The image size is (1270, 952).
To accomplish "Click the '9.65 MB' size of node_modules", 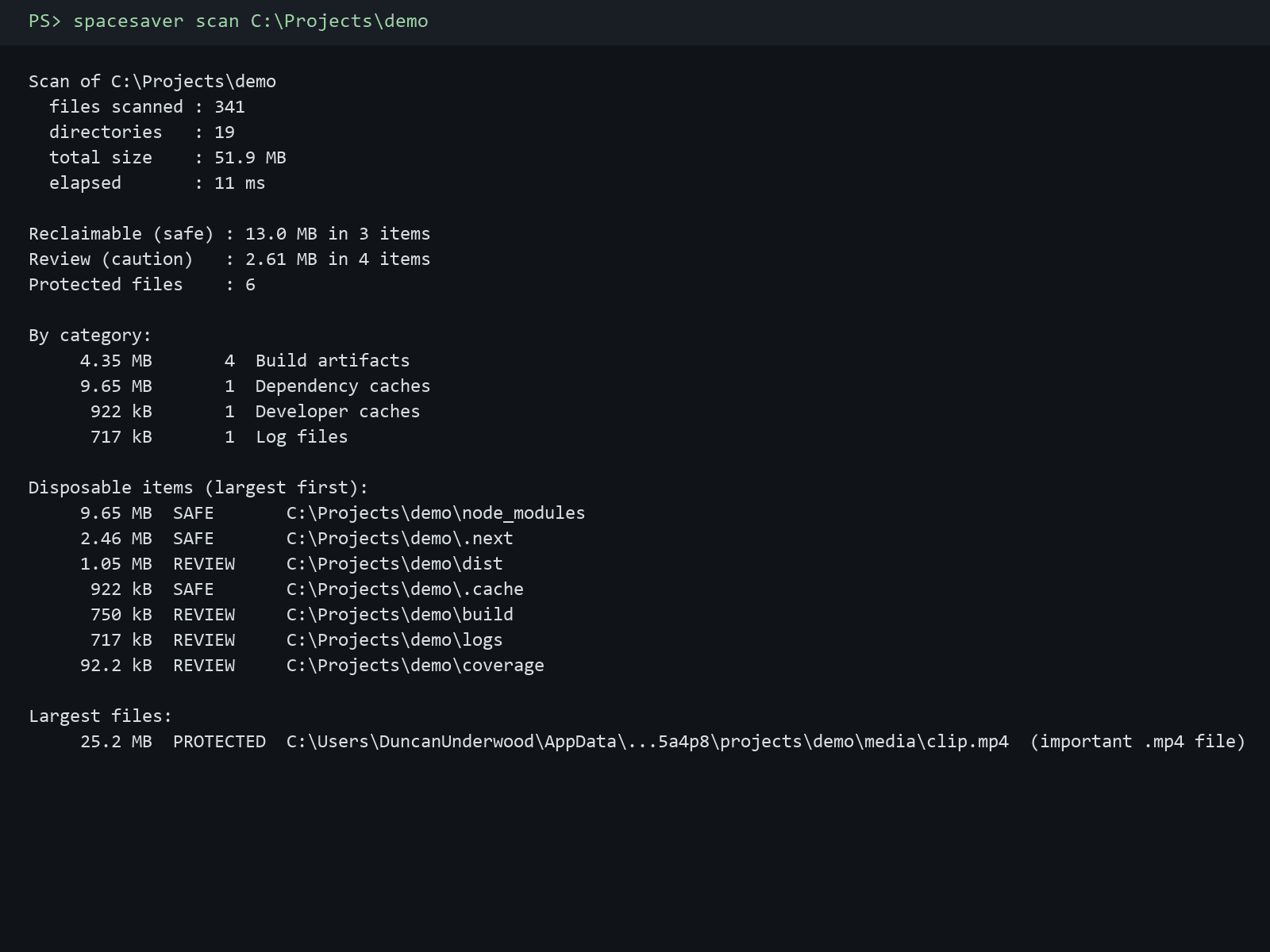I will (116, 513).
